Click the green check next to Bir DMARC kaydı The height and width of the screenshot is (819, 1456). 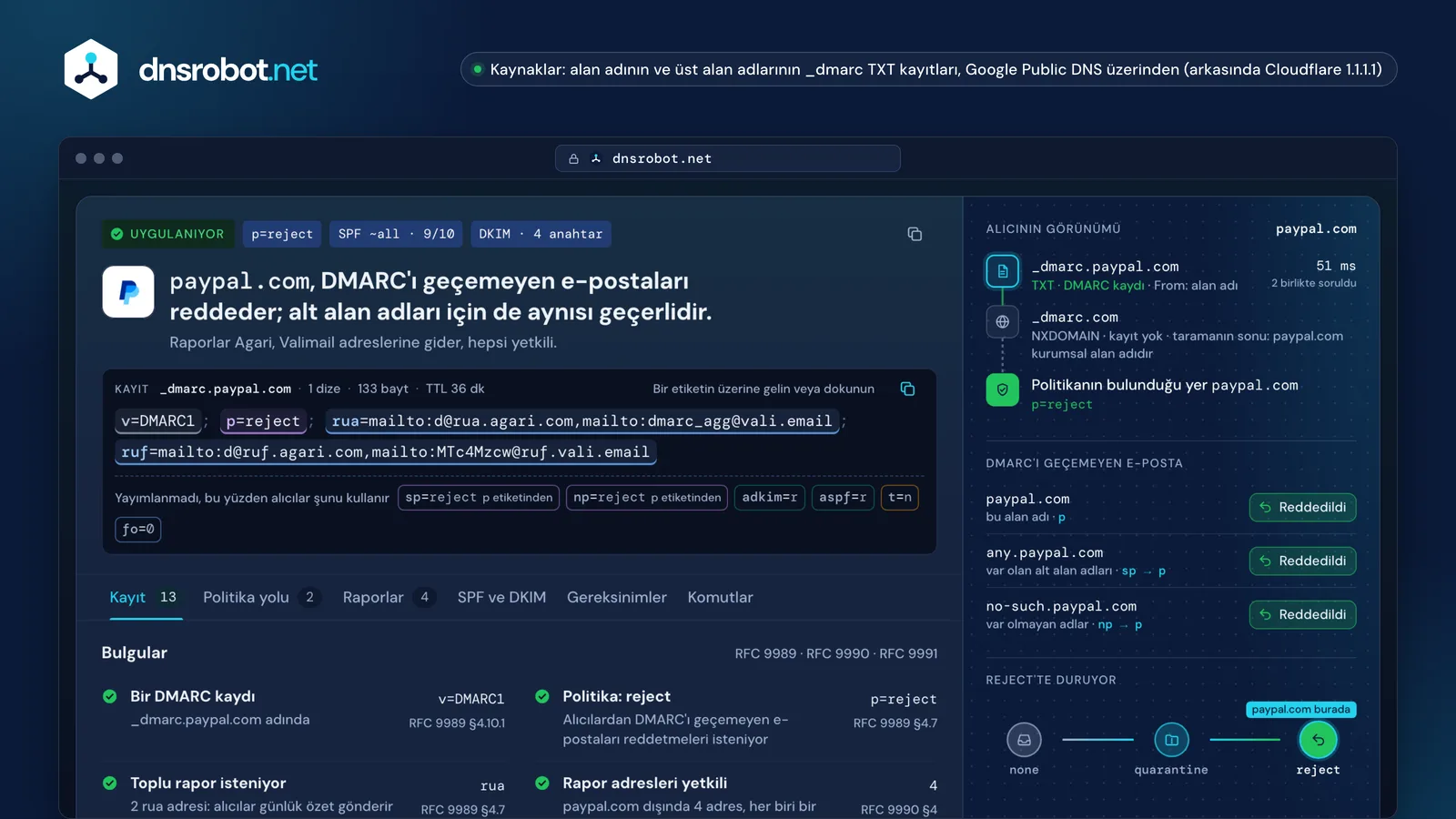point(110,696)
